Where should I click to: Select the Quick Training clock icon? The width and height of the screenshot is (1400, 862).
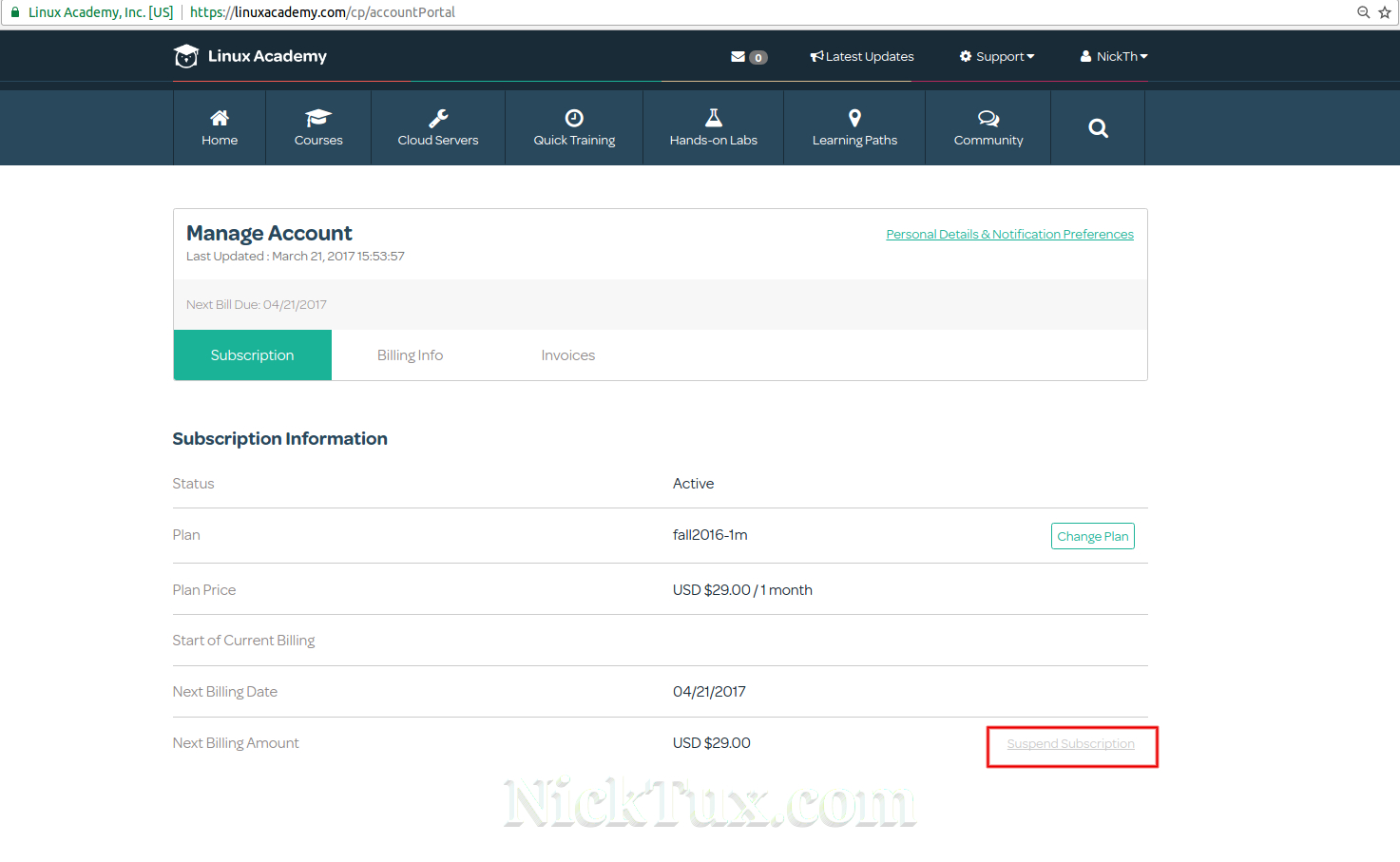(x=574, y=118)
